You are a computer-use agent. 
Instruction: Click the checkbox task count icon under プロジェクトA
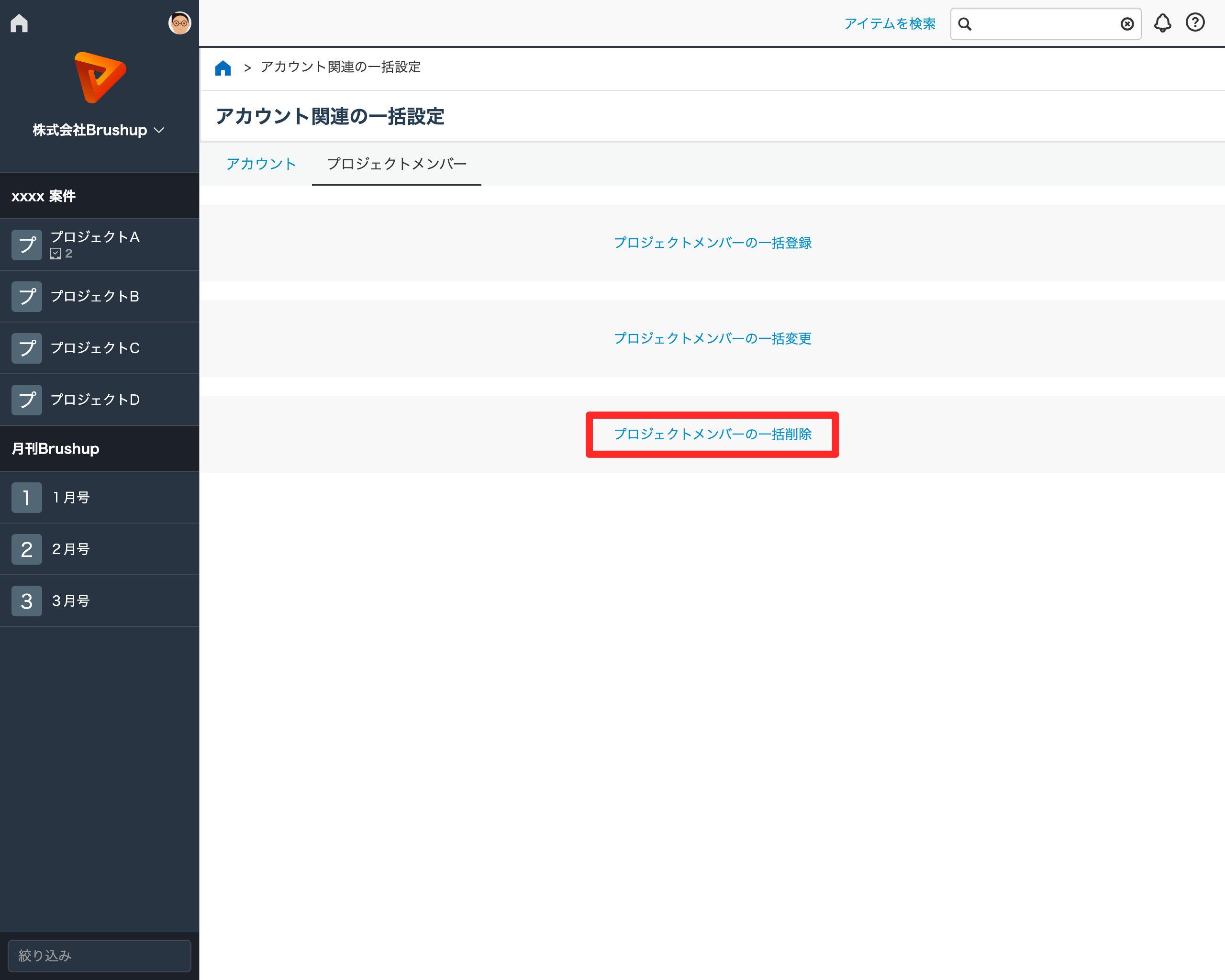click(56, 254)
